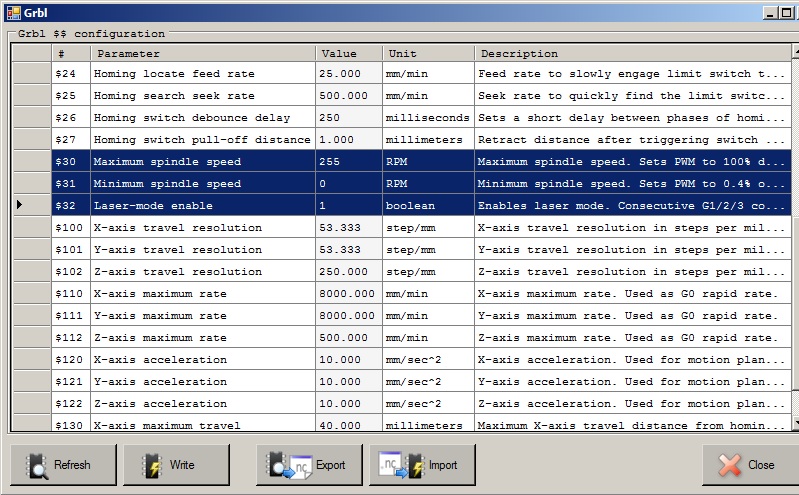This screenshot has width=799, height=495.
Task: Click the 'Parameter' column header
Action: coord(203,54)
